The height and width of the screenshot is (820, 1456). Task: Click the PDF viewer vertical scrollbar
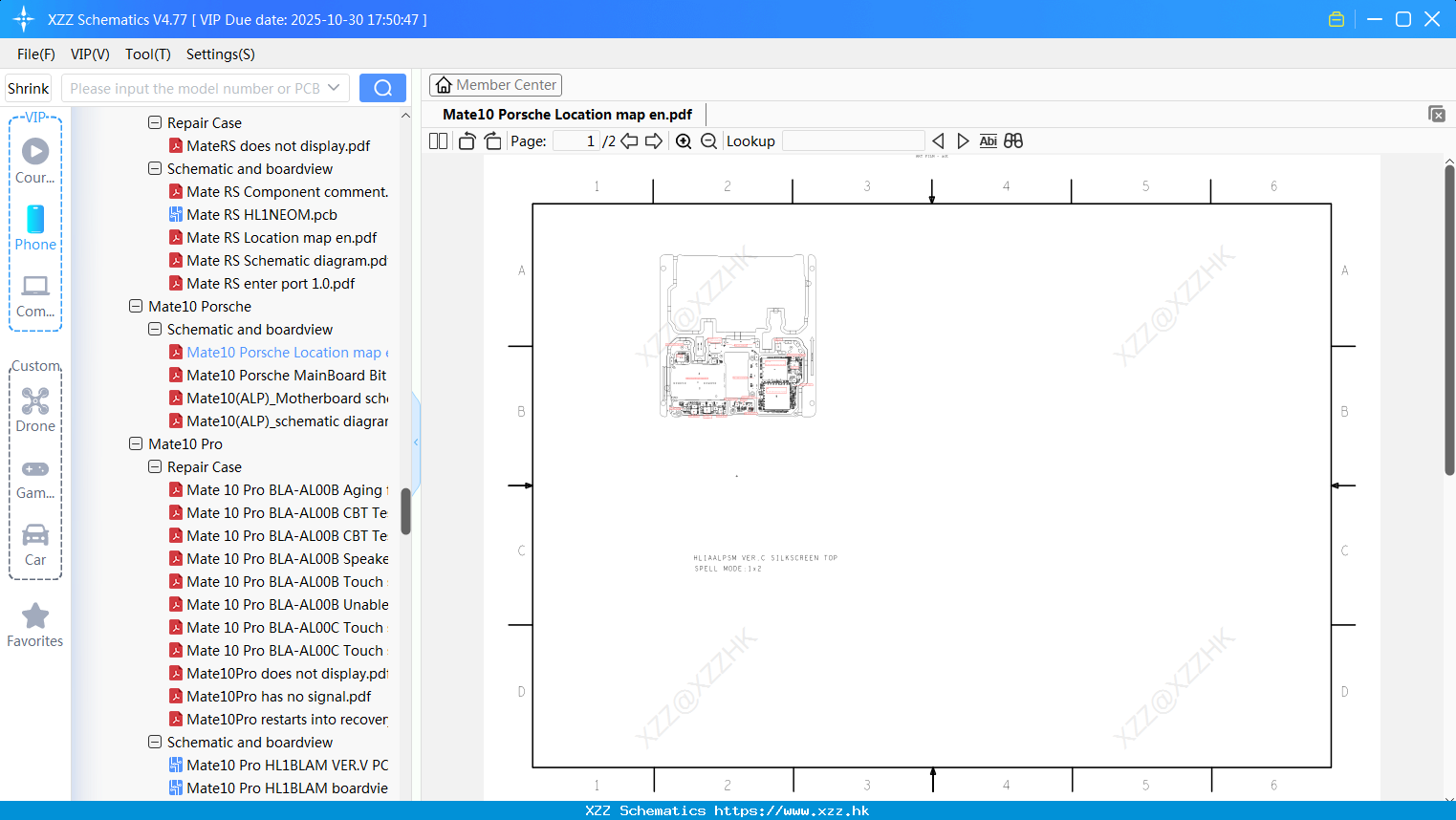(x=1449, y=320)
